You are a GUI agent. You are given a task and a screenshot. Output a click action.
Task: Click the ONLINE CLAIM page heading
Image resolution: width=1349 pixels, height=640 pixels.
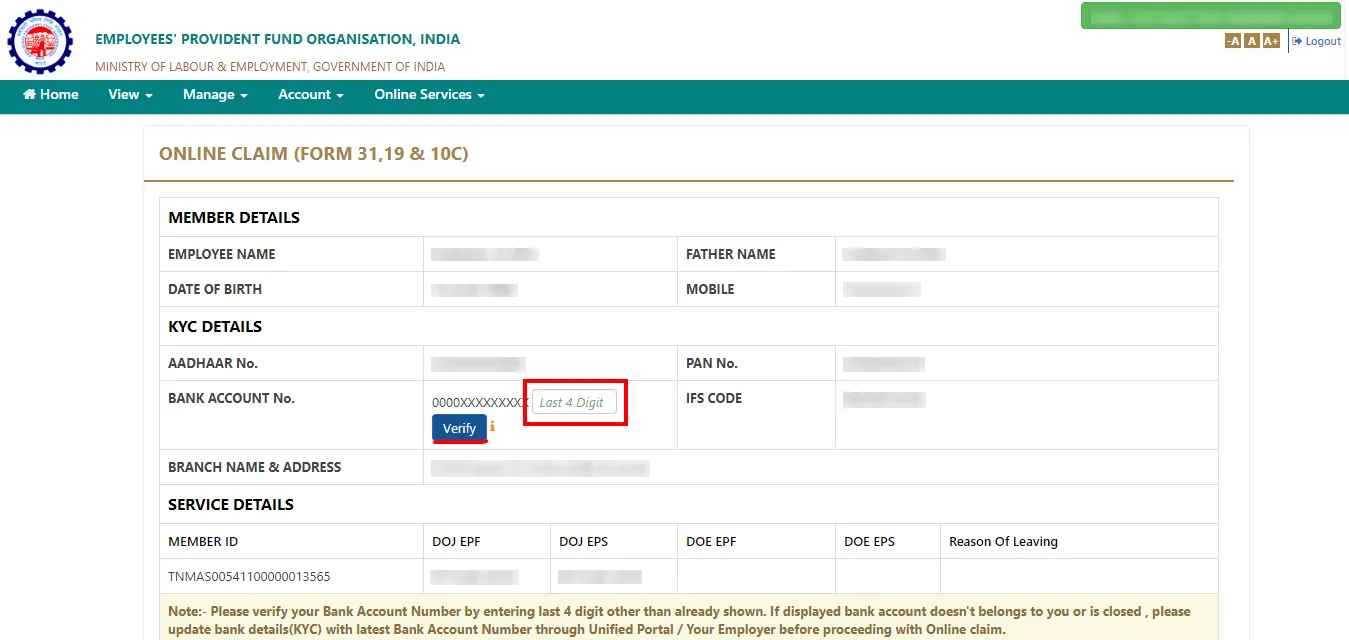pyautogui.click(x=315, y=153)
